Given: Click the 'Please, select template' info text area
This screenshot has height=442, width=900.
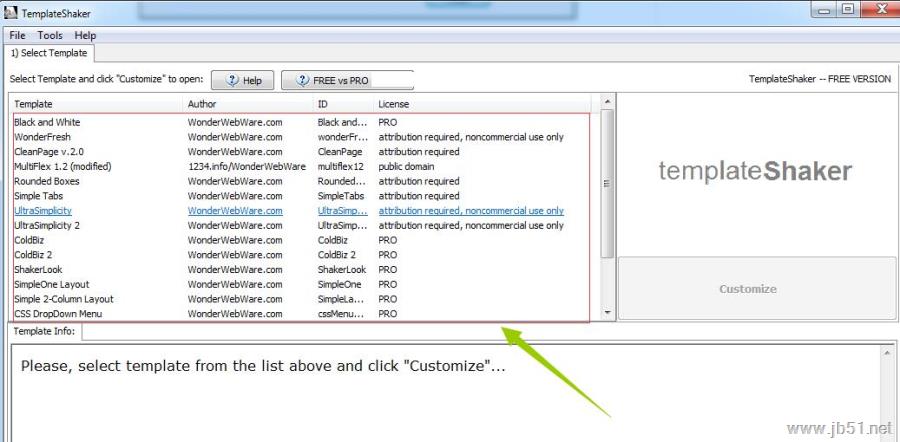Looking at the screenshot, I should [x=263, y=366].
